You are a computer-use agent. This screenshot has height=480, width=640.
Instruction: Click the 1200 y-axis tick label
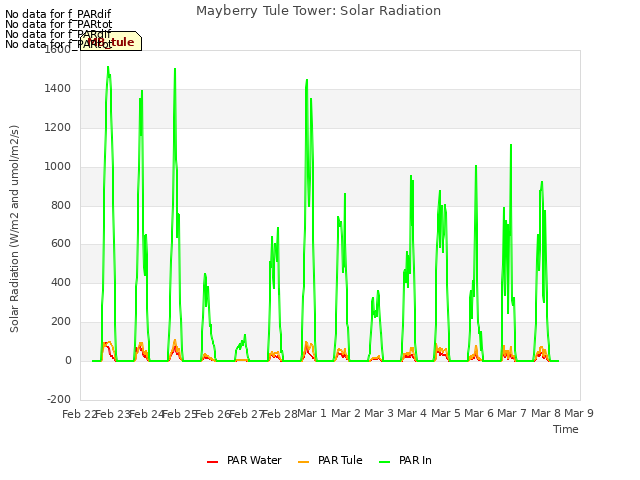(x=58, y=127)
